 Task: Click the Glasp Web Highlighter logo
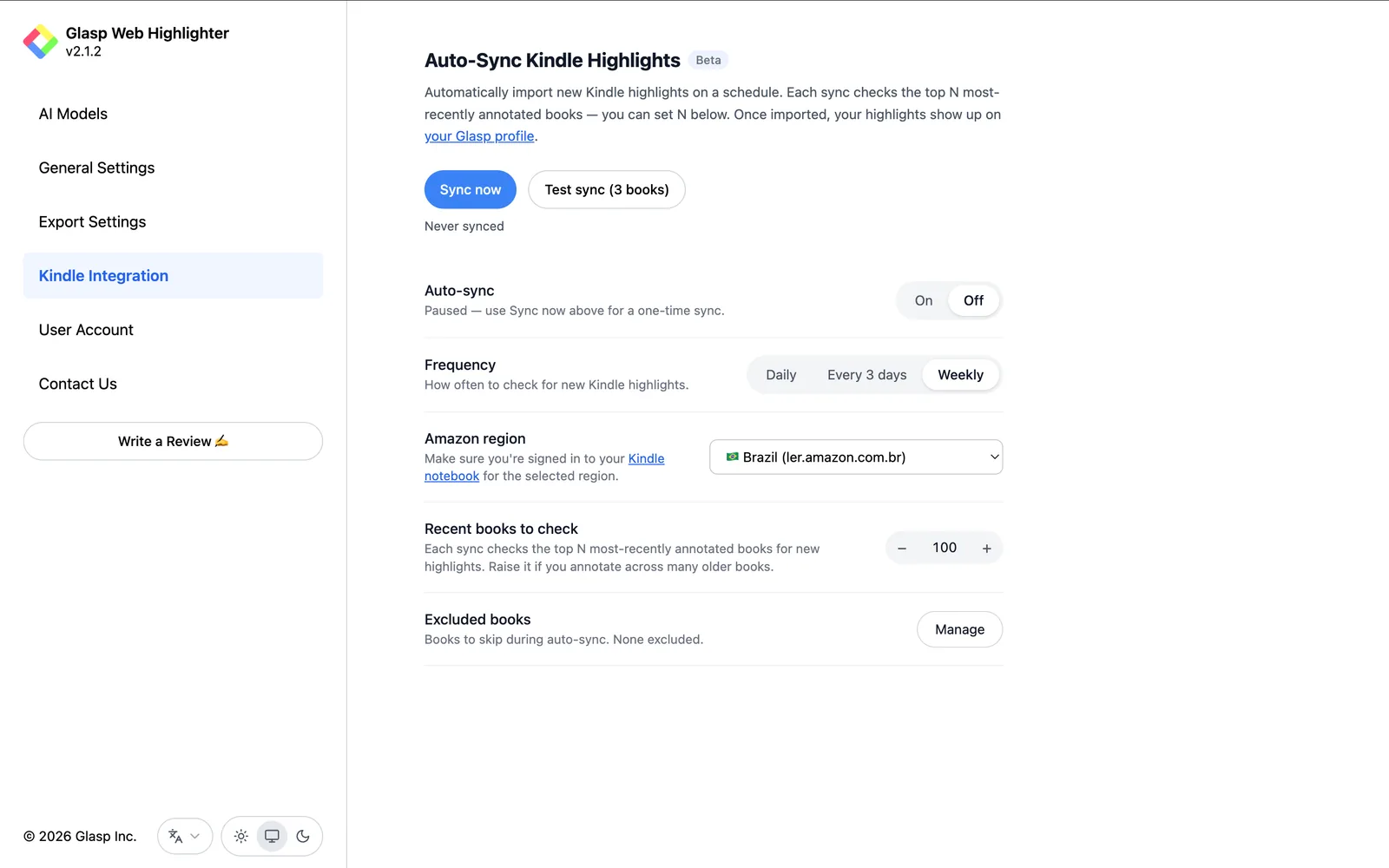coord(41,42)
